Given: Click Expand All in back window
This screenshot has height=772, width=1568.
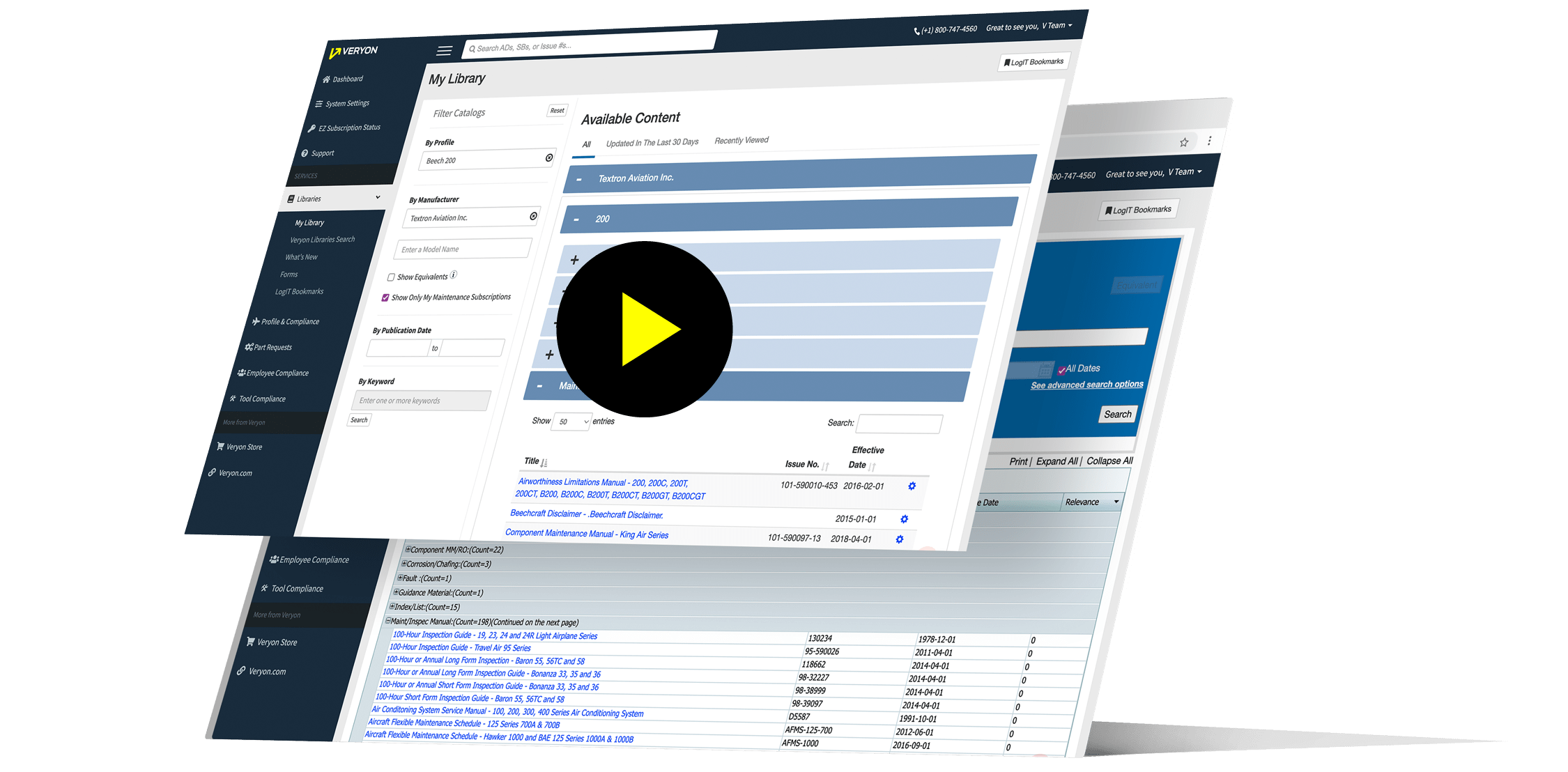Looking at the screenshot, I should (1056, 461).
